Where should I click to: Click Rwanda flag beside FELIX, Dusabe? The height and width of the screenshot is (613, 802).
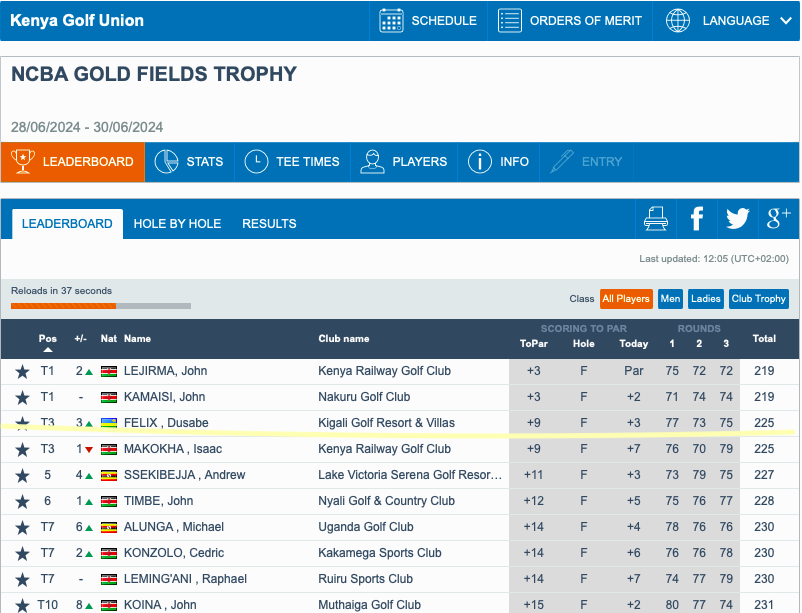coord(109,424)
